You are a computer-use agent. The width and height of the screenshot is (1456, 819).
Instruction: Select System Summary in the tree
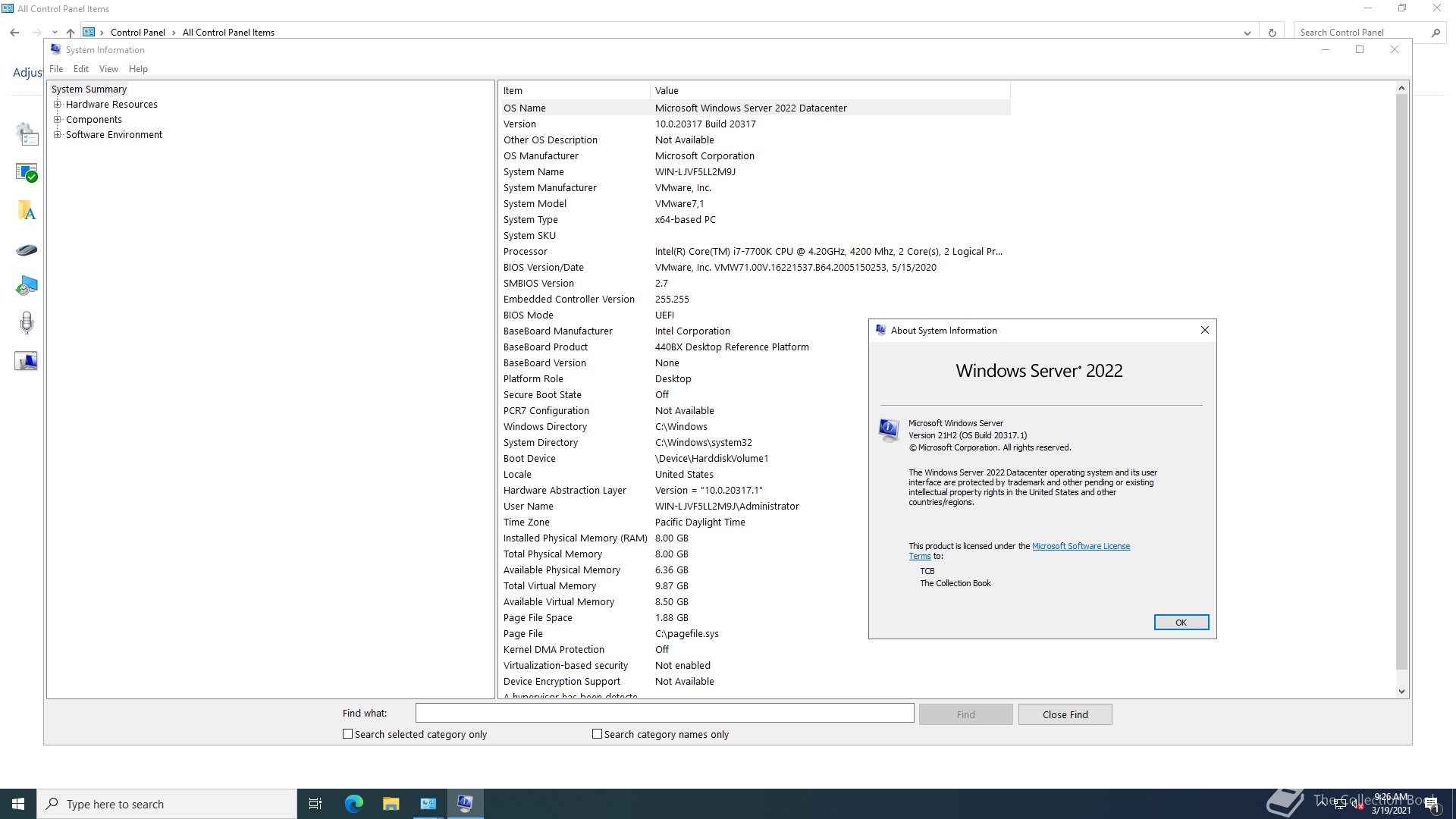89,89
